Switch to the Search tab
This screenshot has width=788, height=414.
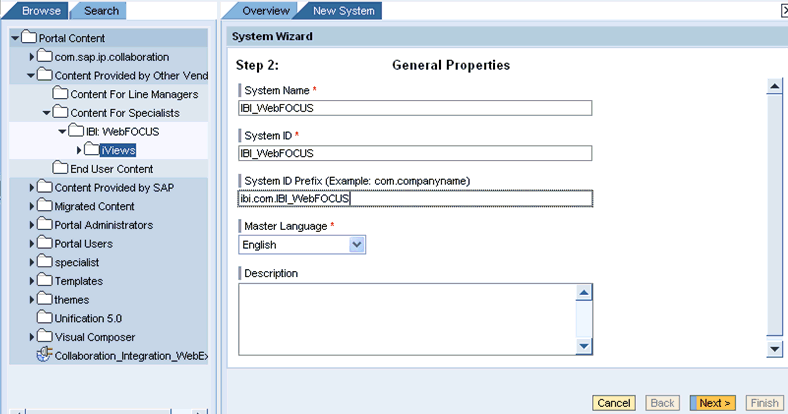point(101,11)
